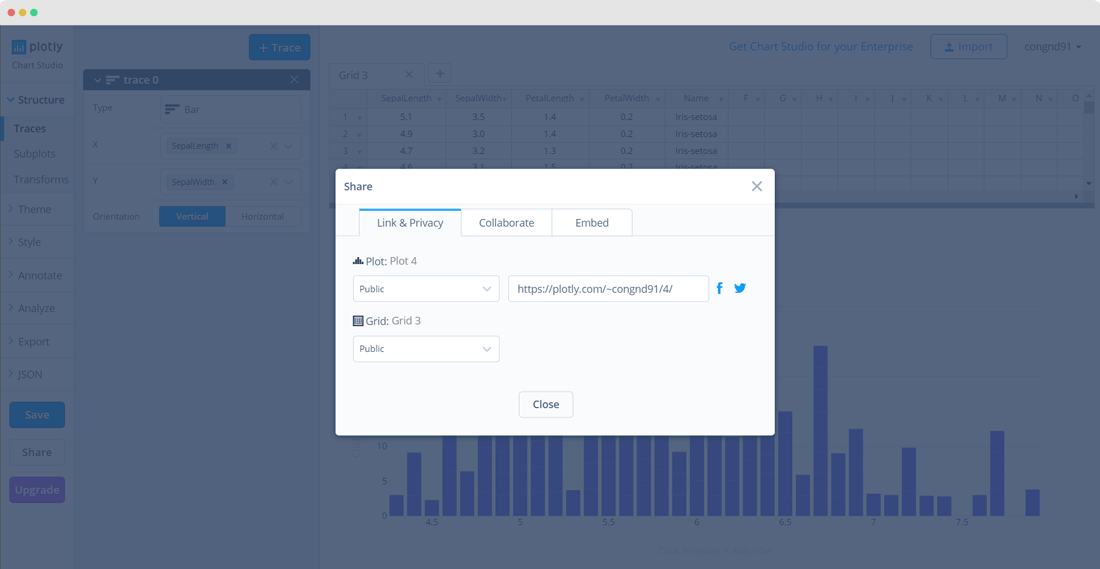Add a new trace with the + Trace button

[x=279, y=47]
